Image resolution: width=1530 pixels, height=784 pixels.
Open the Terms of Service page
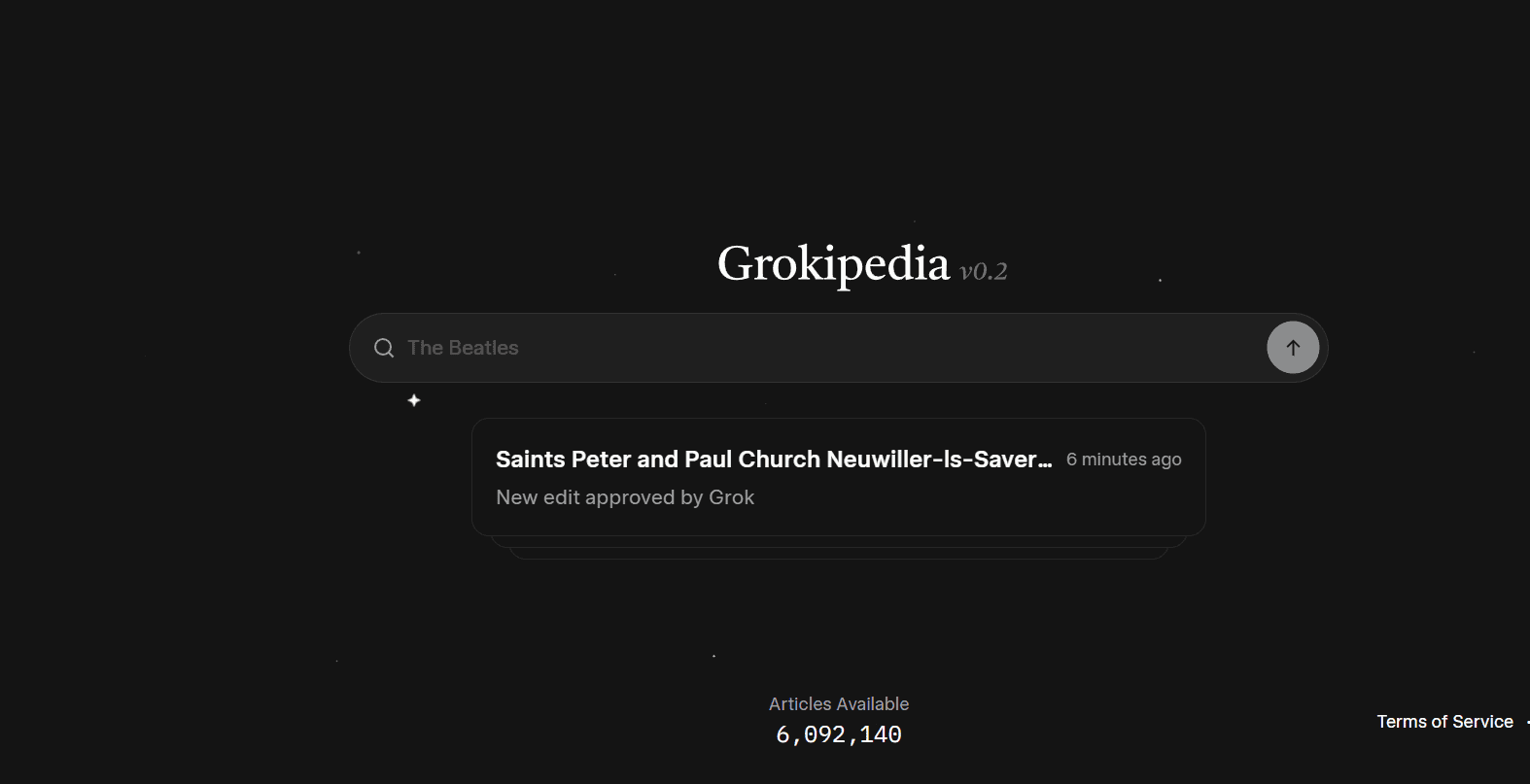coord(1444,721)
